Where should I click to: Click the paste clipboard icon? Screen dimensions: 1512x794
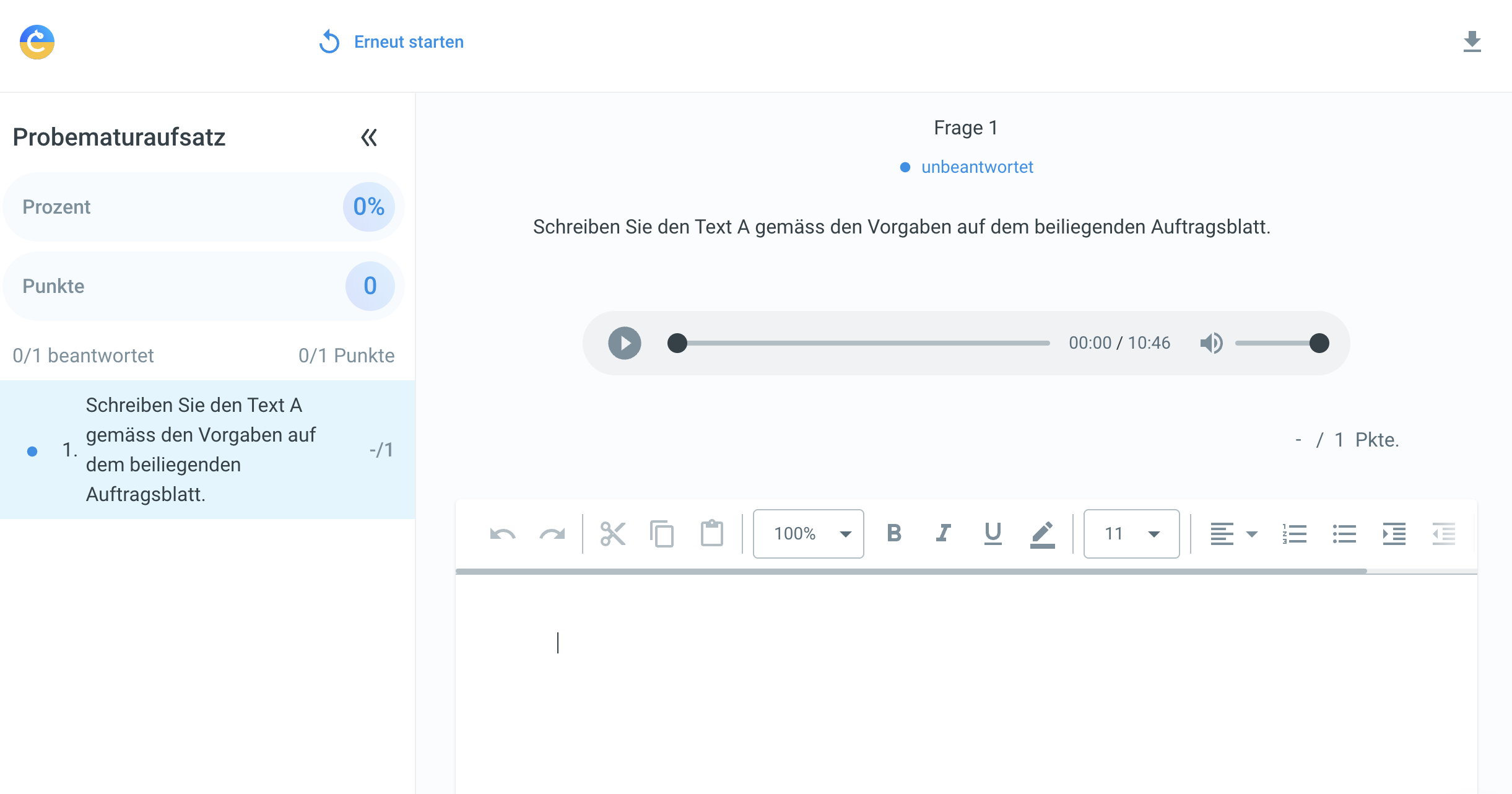tap(711, 534)
